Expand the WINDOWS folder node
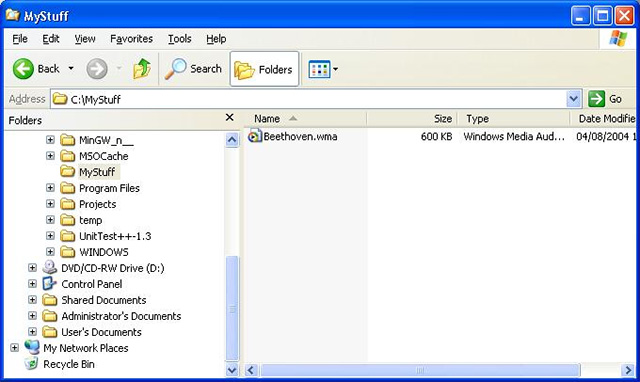This screenshot has height=382, width=640. (50, 252)
